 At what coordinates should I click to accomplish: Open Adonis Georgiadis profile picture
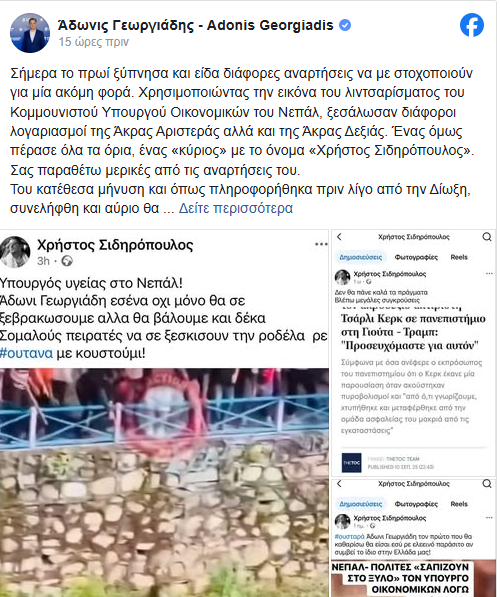click(30, 33)
